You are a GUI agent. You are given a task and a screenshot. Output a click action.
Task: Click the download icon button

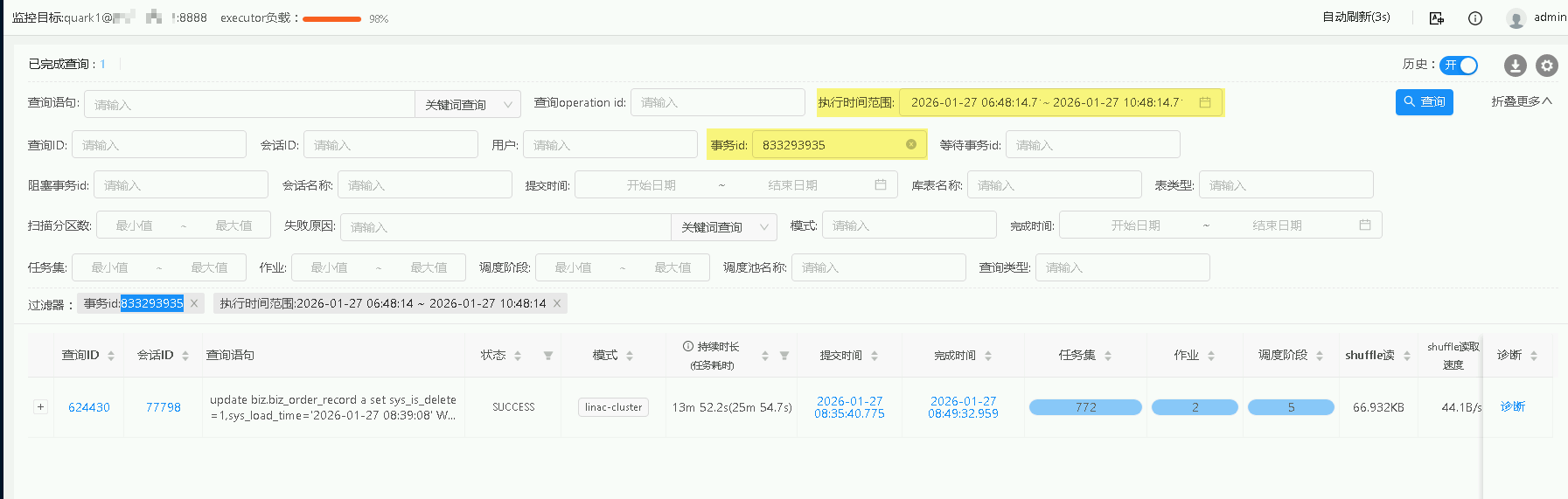(x=1516, y=66)
